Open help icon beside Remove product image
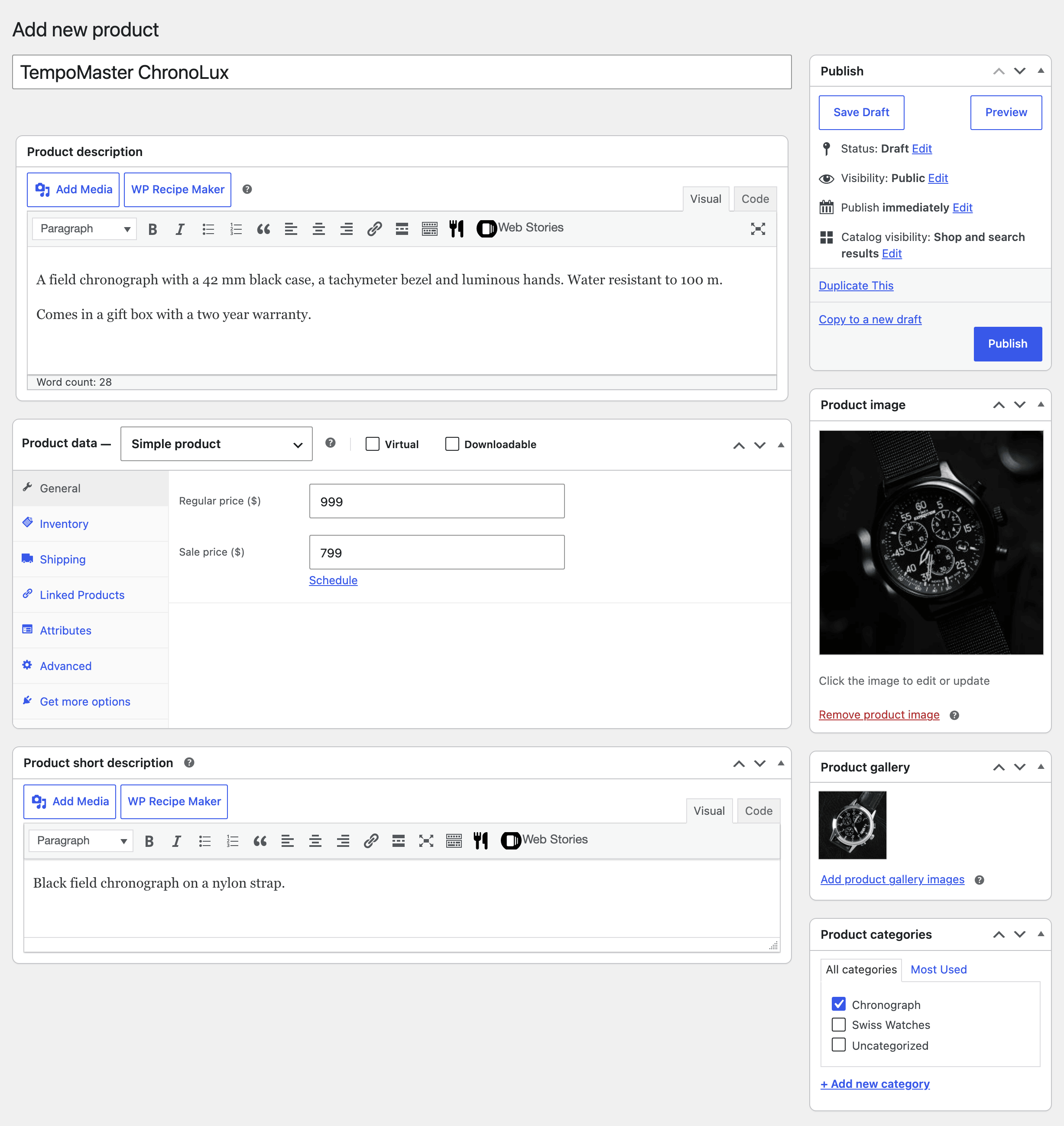Image resolution: width=1064 pixels, height=1126 pixels. click(954, 715)
